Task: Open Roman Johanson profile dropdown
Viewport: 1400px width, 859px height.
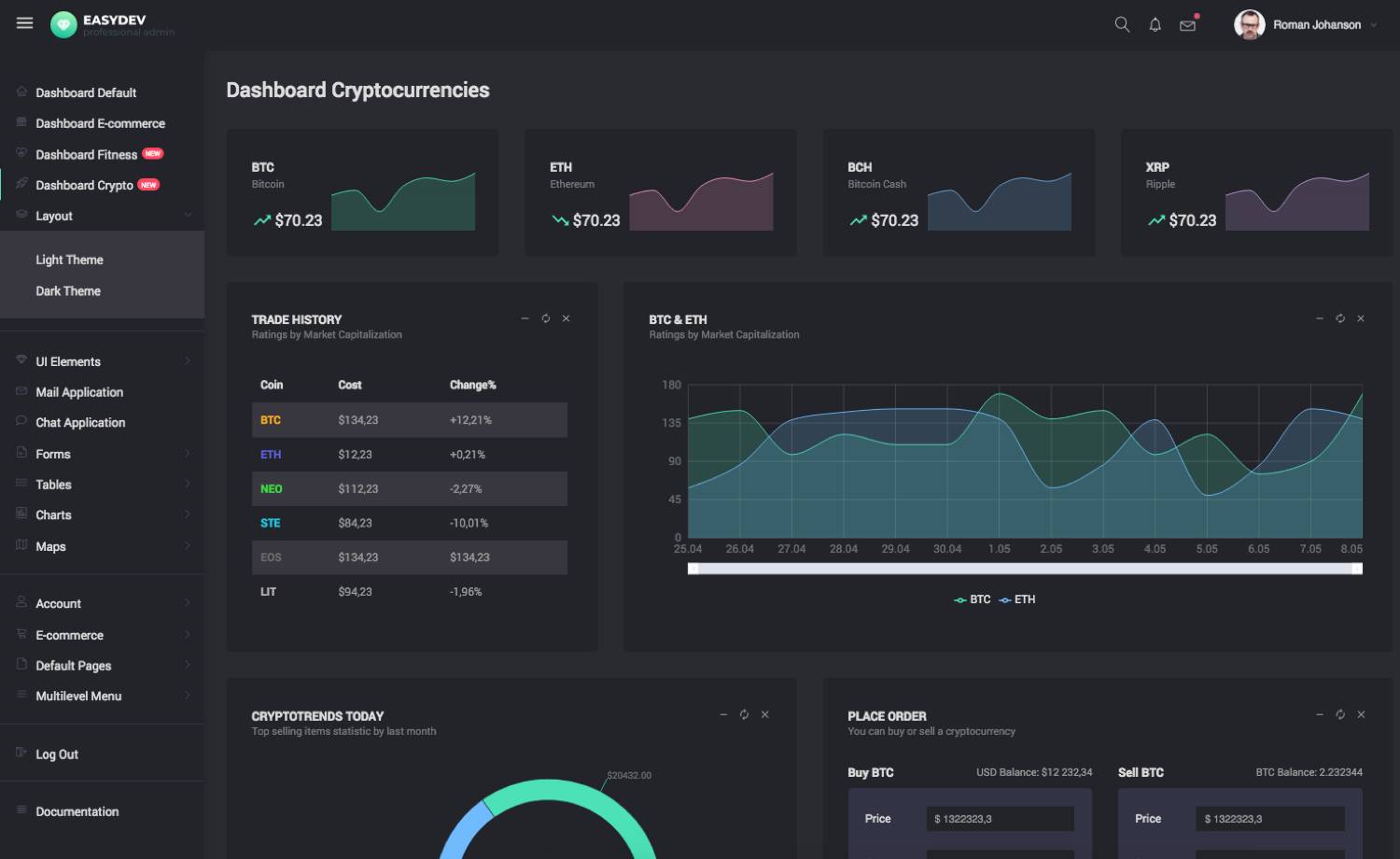Action: (x=1305, y=25)
